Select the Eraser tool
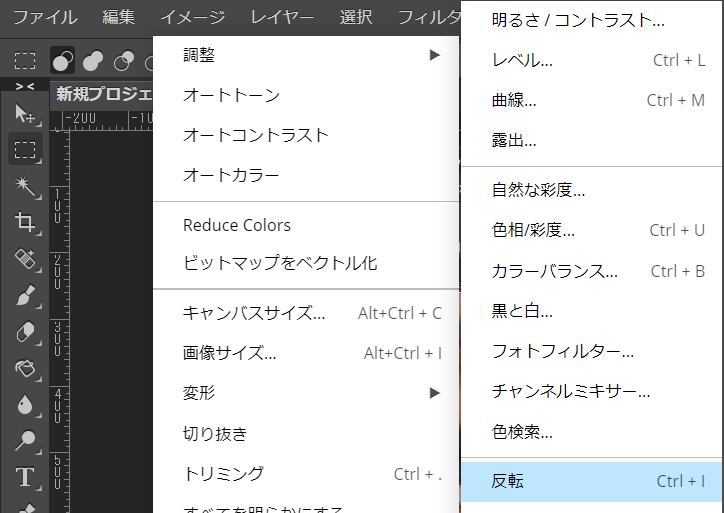Screen dimensions: 724x513 tap(25, 332)
